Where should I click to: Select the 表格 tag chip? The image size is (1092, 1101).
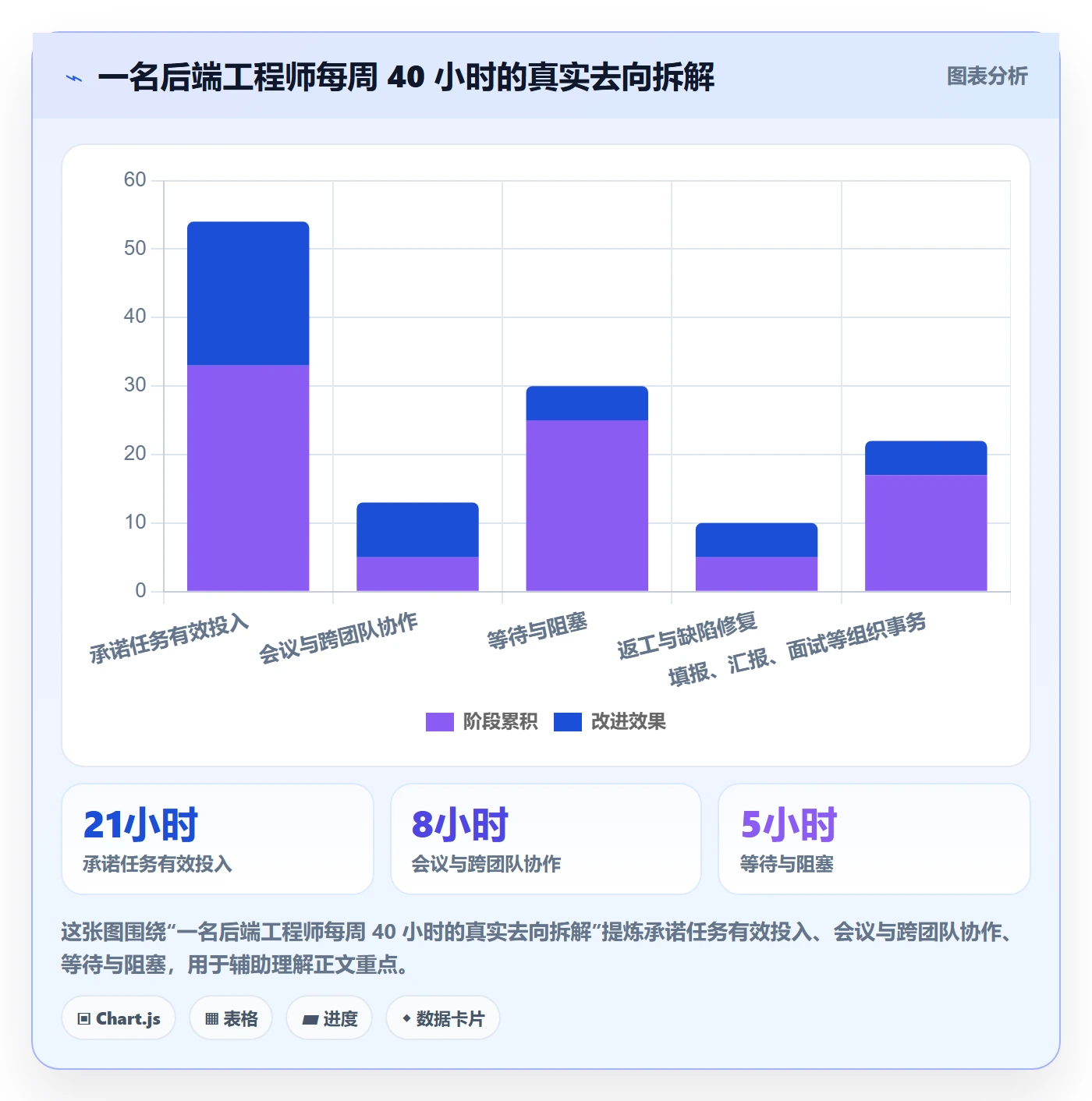click(x=231, y=1018)
